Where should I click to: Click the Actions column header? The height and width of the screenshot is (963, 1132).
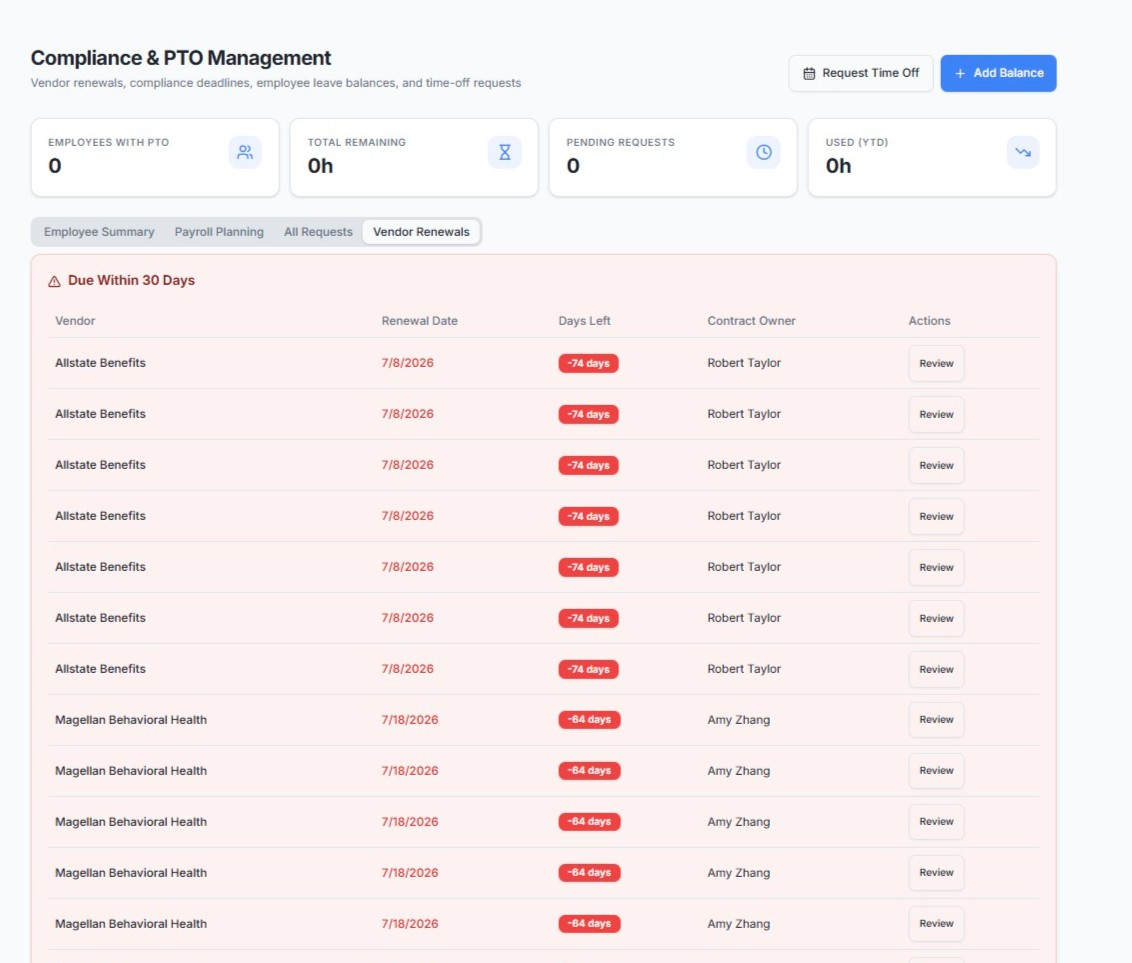pyautogui.click(x=929, y=321)
